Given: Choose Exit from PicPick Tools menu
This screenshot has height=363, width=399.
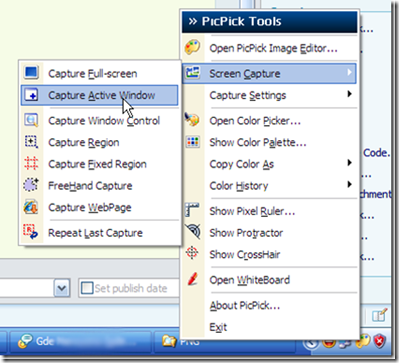Looking at the screenshot, I should pos(269,327).
